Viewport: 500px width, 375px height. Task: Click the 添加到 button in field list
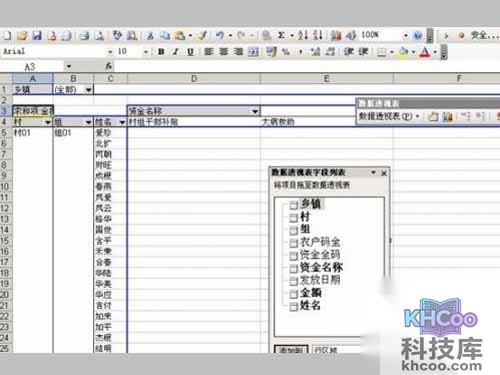(291, 349)
